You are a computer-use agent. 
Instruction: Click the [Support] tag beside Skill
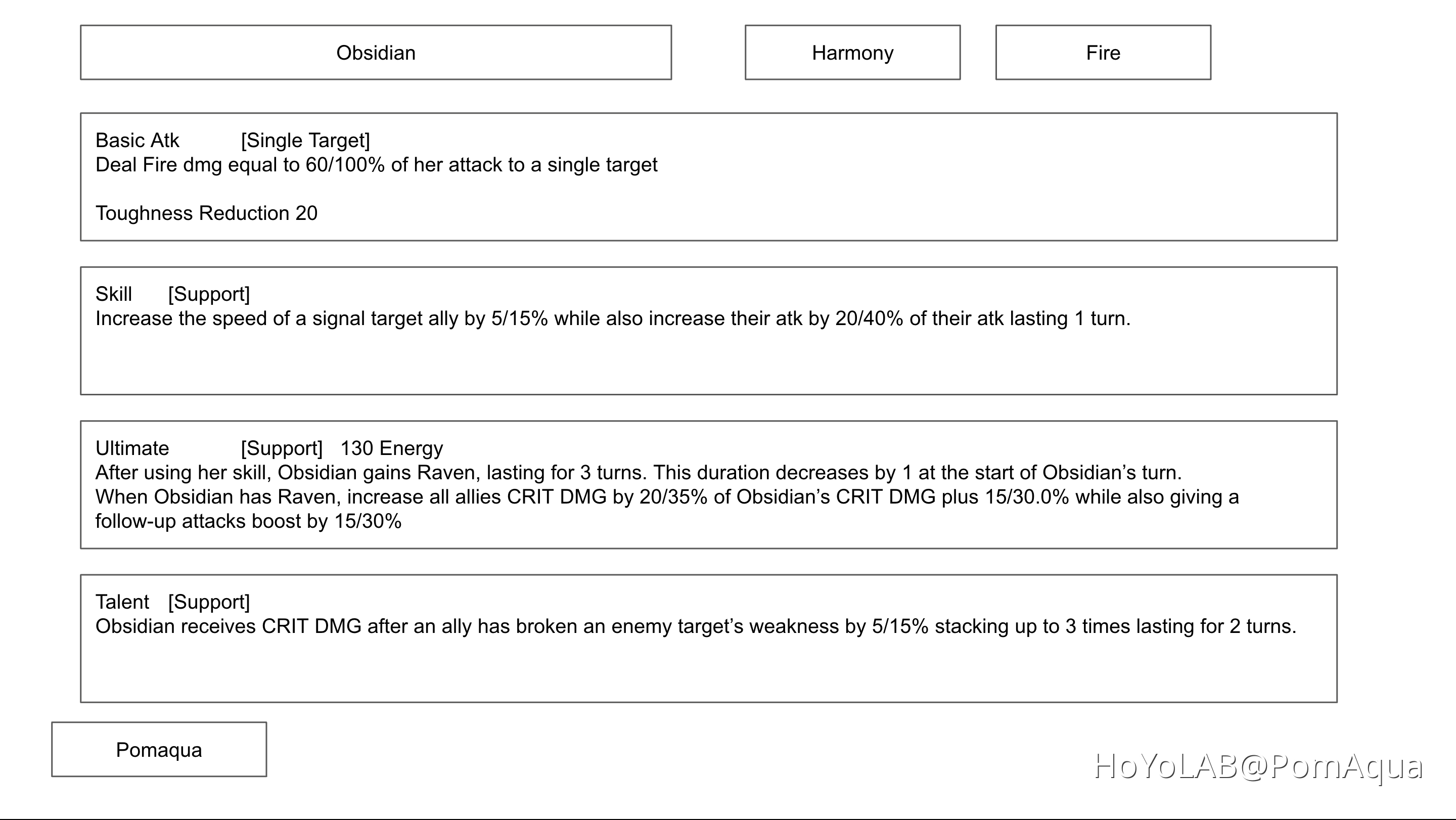(x=209, y=294)
